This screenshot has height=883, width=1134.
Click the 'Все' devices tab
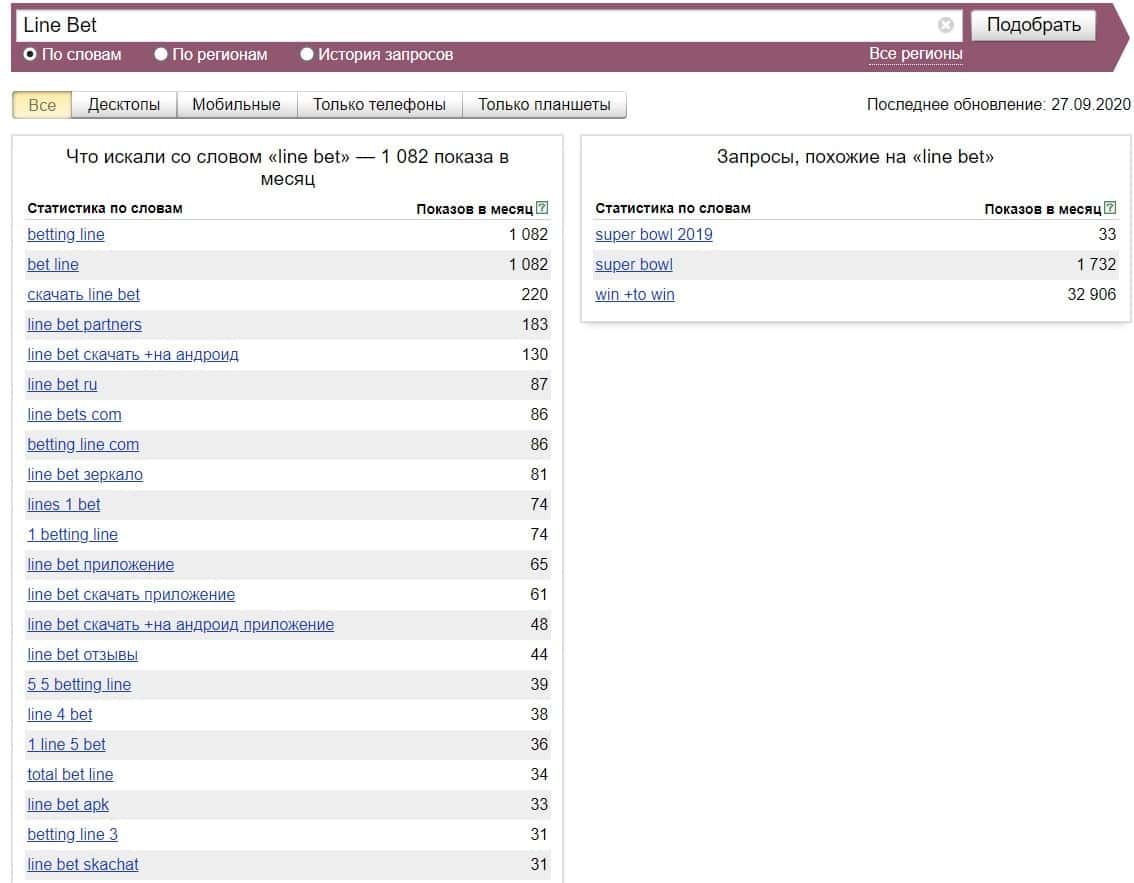42,105
